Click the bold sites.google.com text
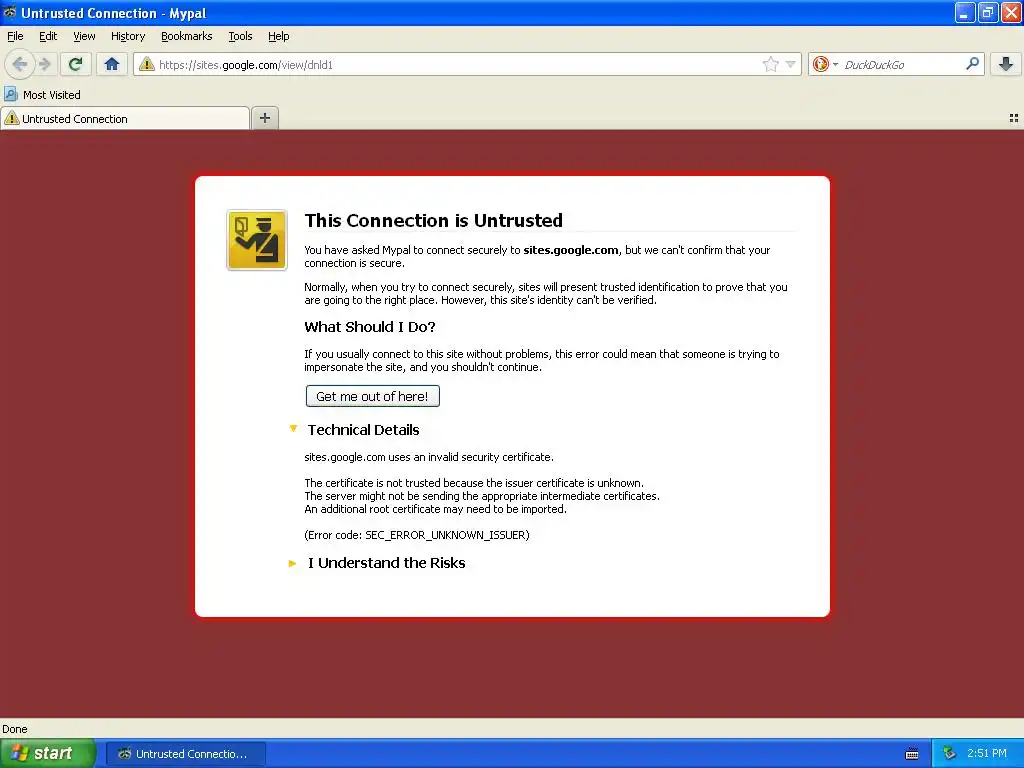The image size is (1024, 768). point(571,250)
